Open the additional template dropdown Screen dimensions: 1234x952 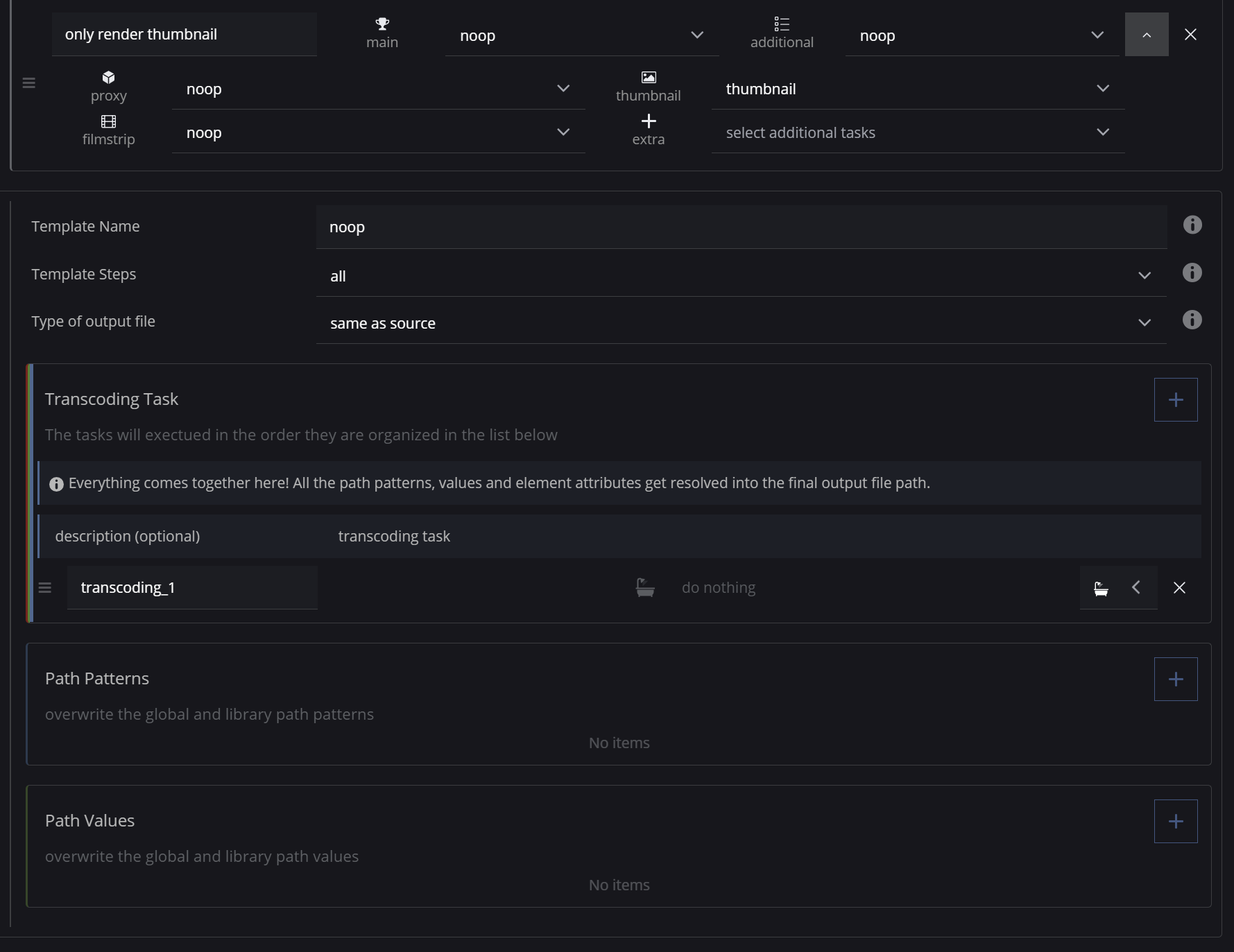(981, 36)
